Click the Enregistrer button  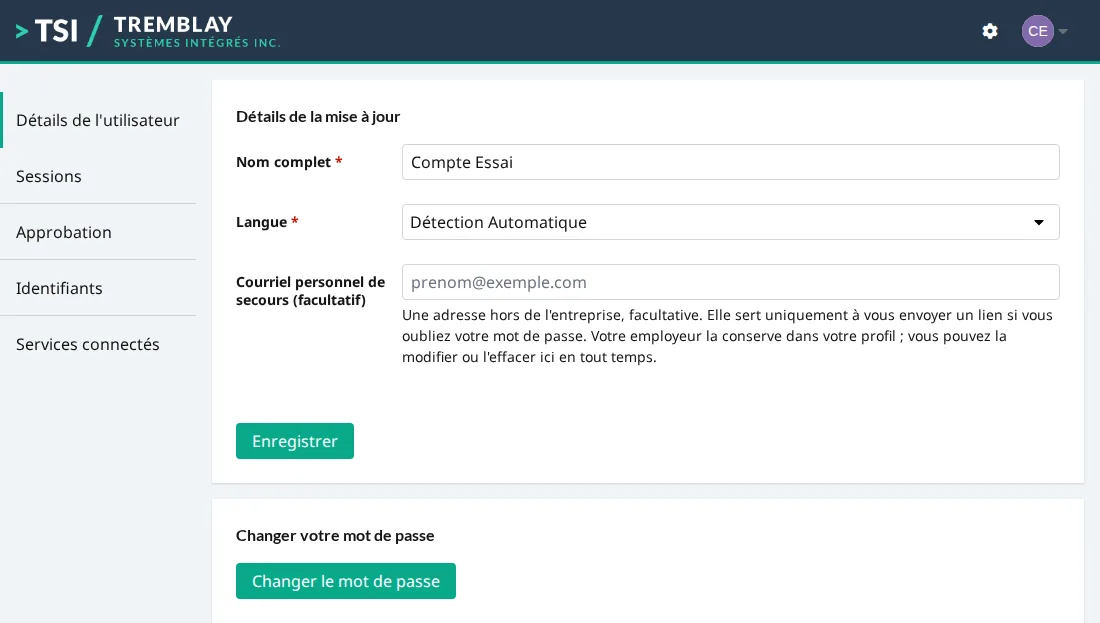pyautogui.click(x=295, y=441)
